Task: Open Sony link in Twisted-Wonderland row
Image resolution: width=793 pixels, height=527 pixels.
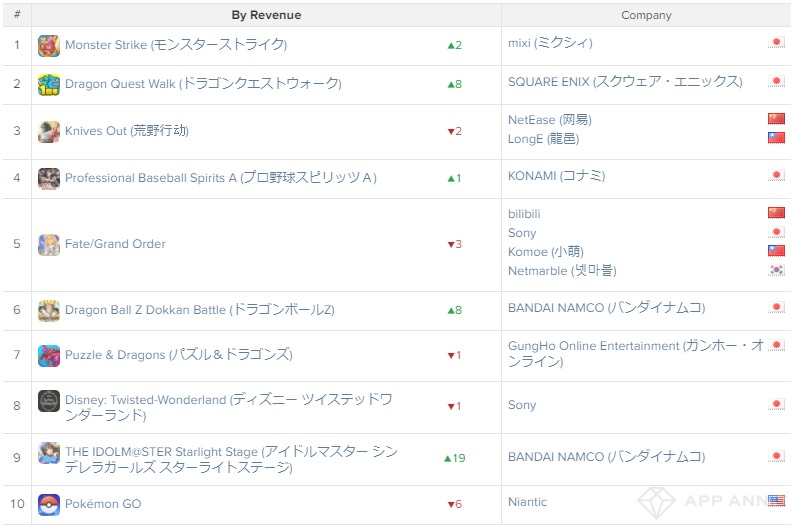Action: [522, 405]
